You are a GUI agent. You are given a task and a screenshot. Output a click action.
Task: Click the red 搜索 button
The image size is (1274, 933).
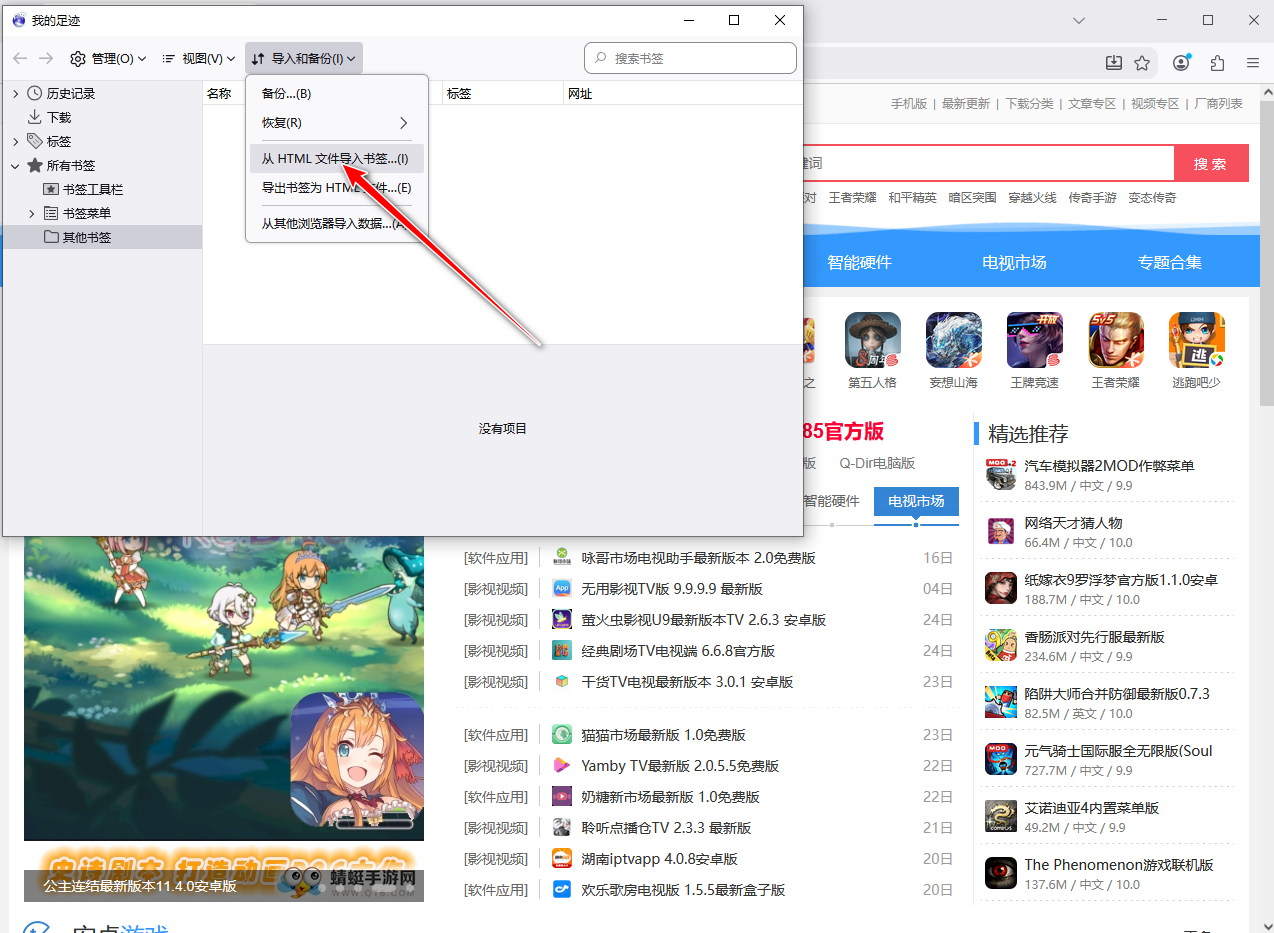1211,164
